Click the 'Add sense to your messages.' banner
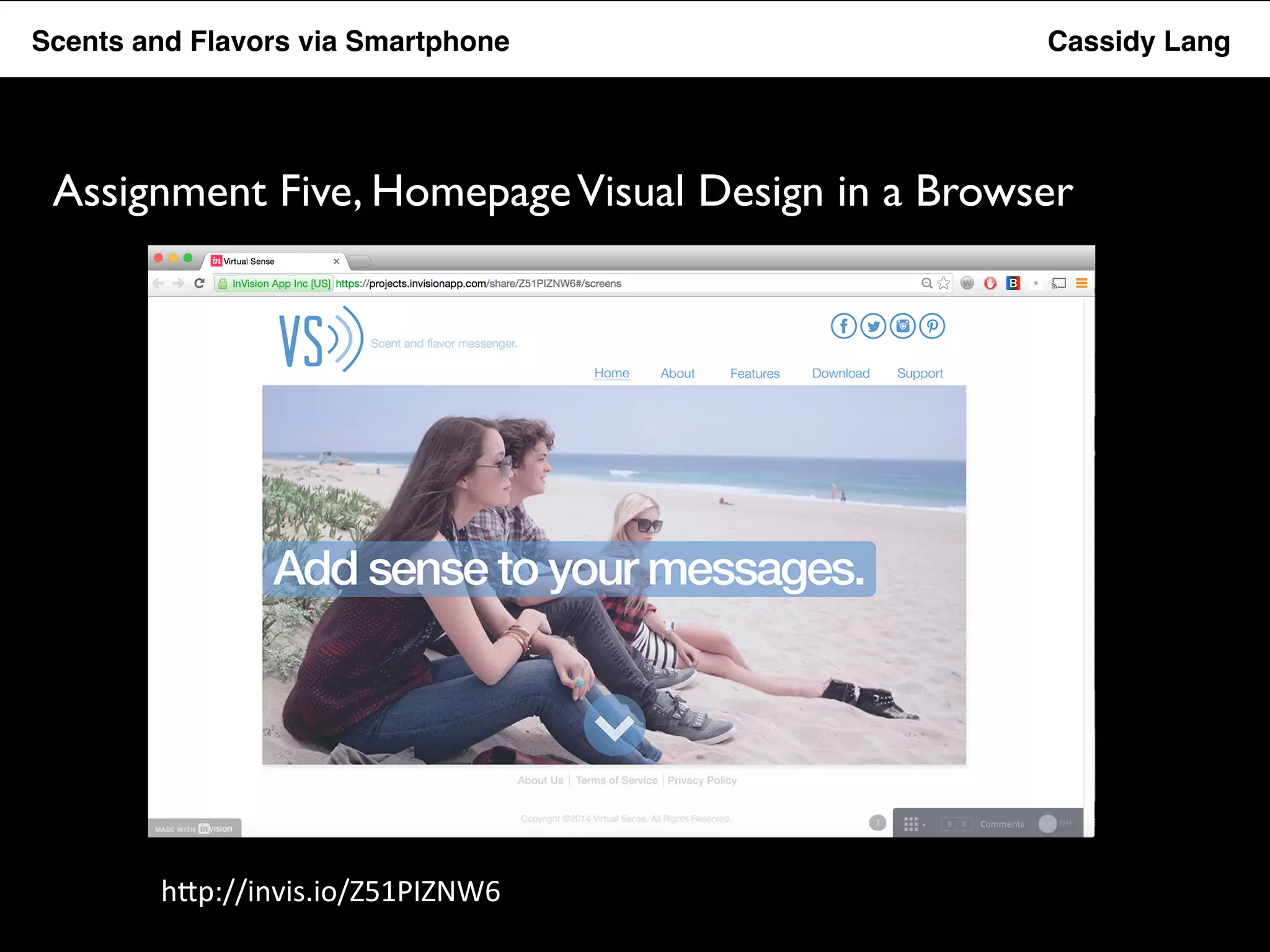Screen dimensions: 1270x952 point(569,569)
